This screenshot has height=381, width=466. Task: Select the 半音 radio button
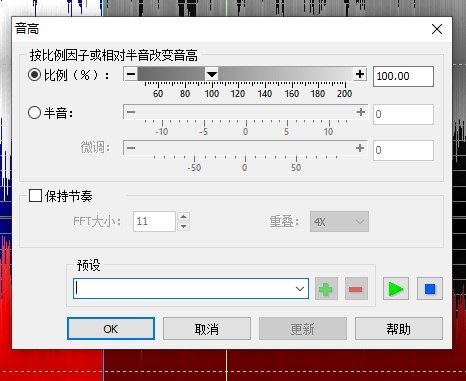coord(34,113)
